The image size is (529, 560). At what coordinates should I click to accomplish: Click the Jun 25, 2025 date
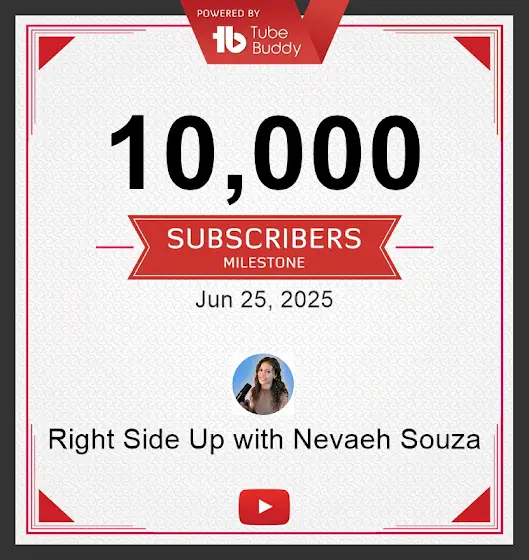[x=264, y=299]
